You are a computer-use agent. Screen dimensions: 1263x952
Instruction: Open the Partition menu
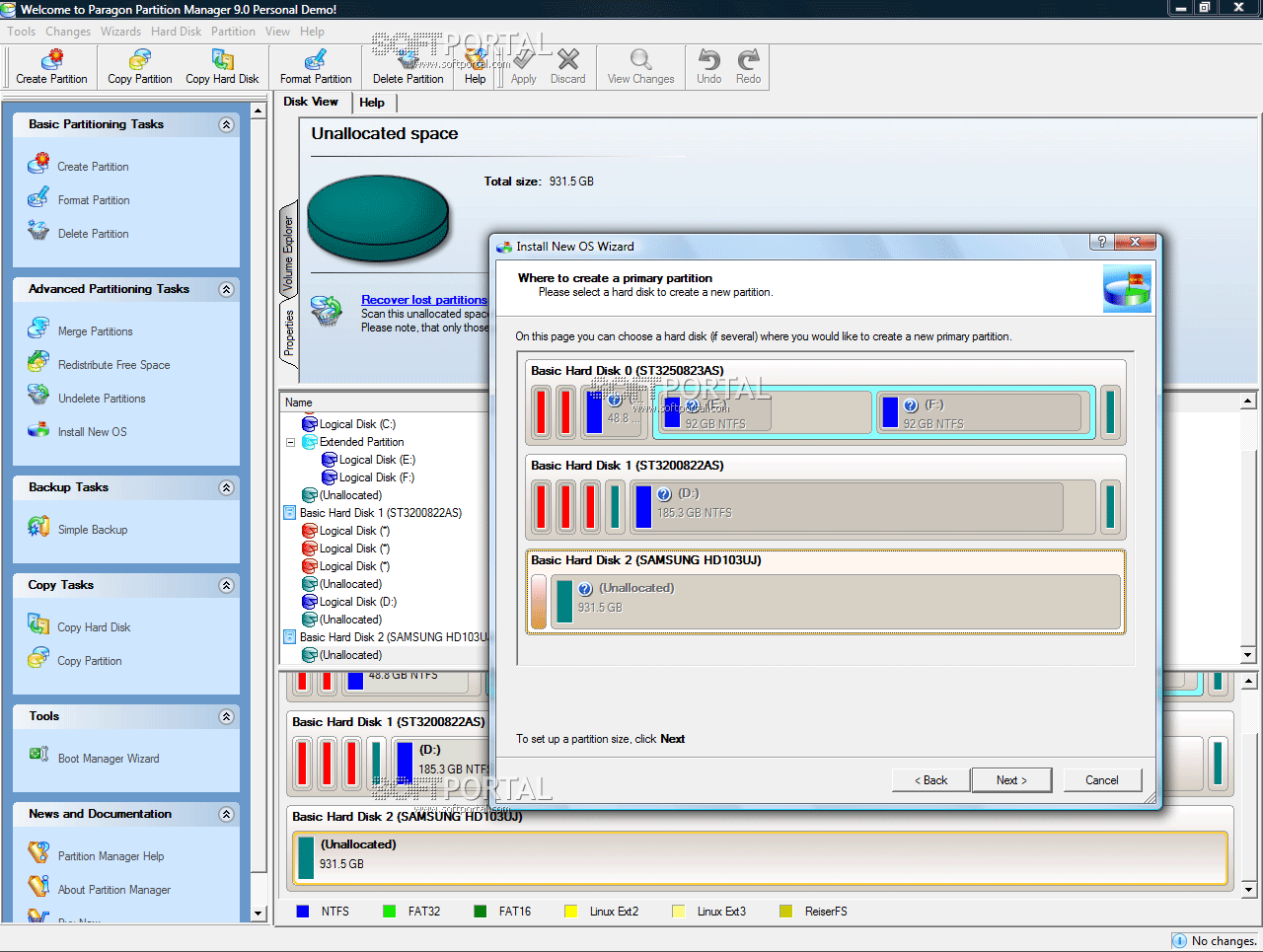233,32
